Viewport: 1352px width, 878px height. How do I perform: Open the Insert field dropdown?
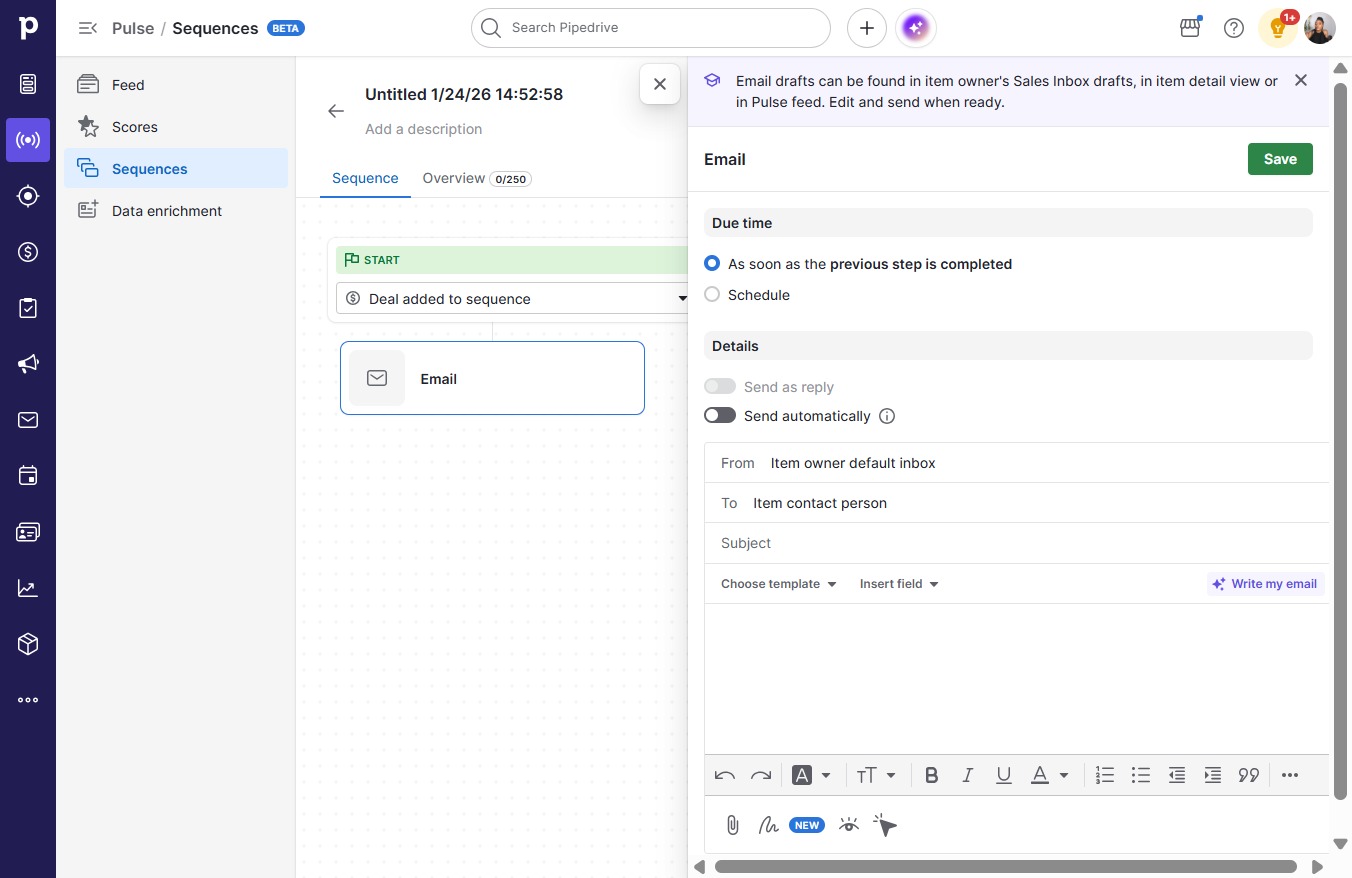[899, 584]
